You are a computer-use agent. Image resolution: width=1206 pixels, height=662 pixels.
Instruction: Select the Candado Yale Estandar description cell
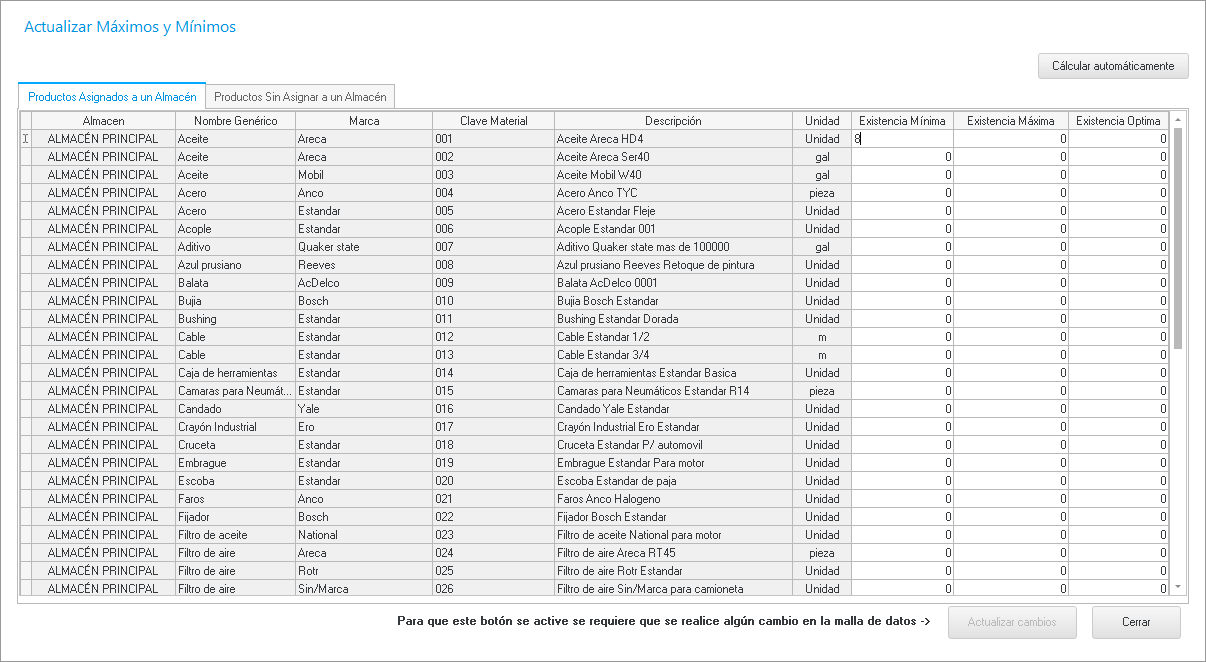coord(672,409)
